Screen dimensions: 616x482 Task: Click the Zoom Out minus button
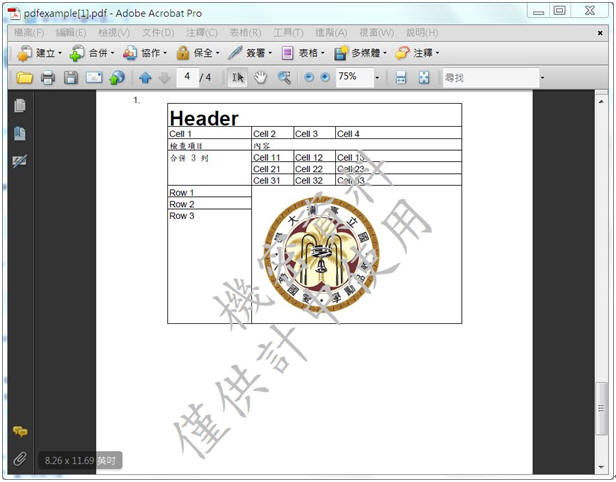pyautogui.click(x=309, y=77)
